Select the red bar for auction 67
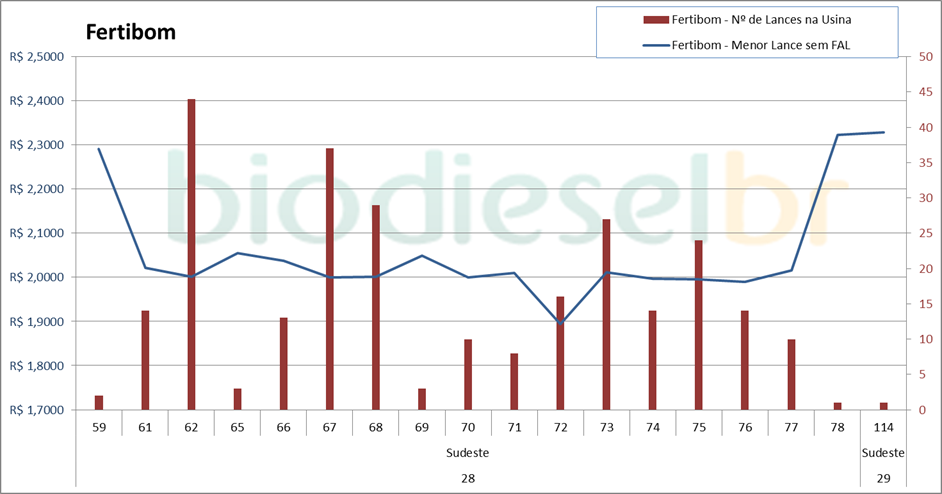This screenshot has height=494, width=942. coord(329,280)
